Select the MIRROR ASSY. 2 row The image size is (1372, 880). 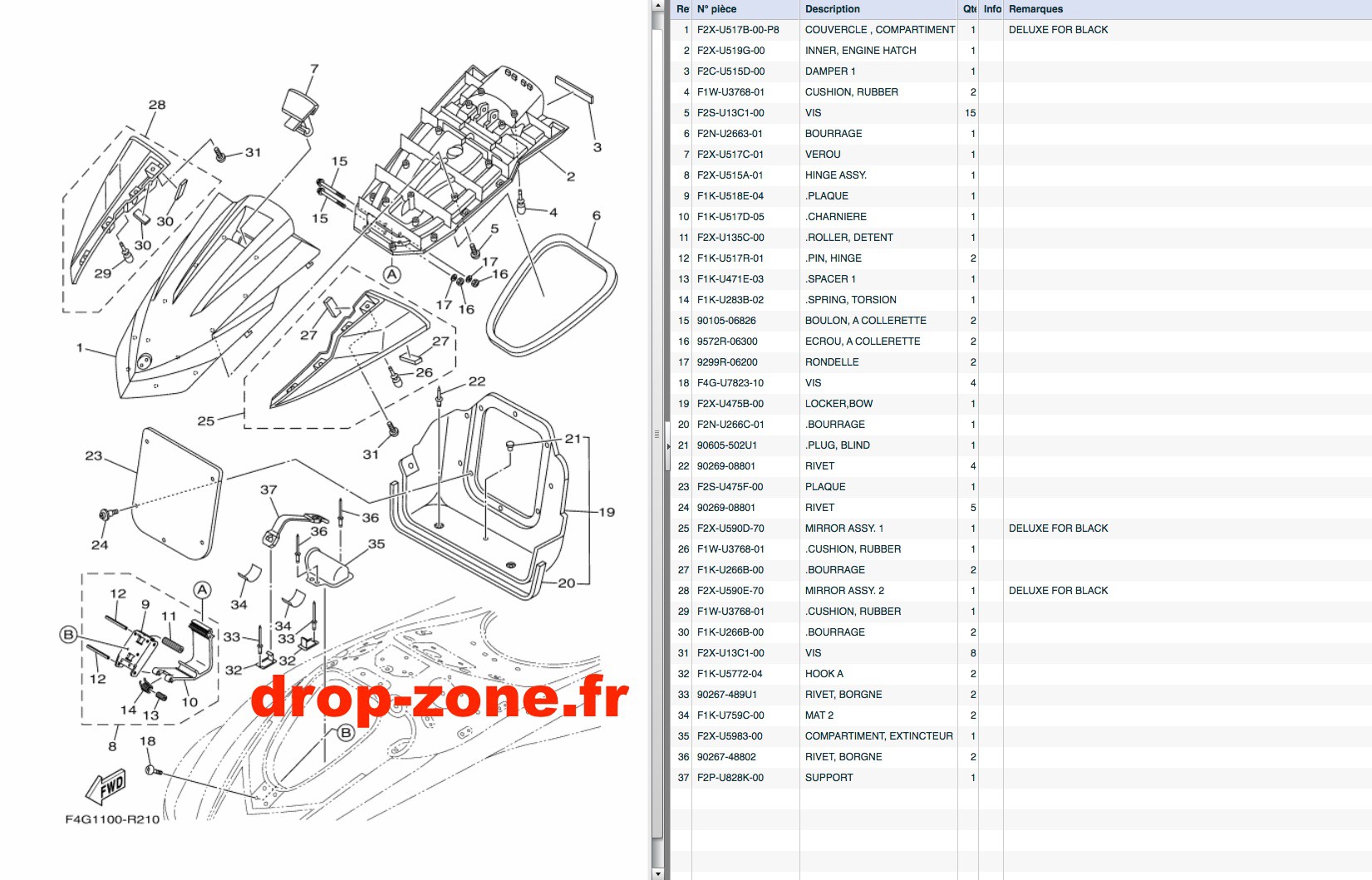pos(1021,591)
